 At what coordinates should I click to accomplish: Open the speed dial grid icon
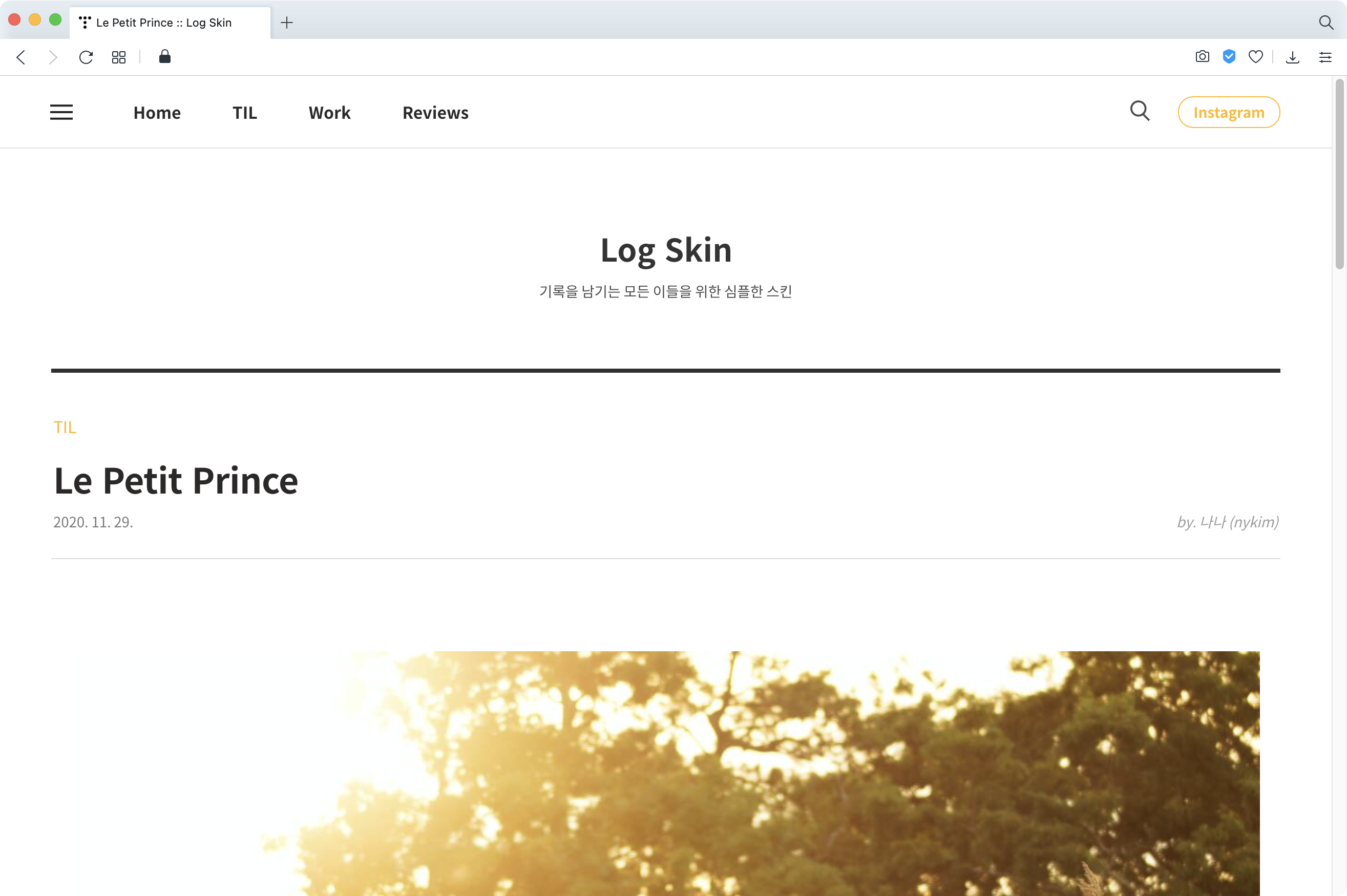click(119, 57)
